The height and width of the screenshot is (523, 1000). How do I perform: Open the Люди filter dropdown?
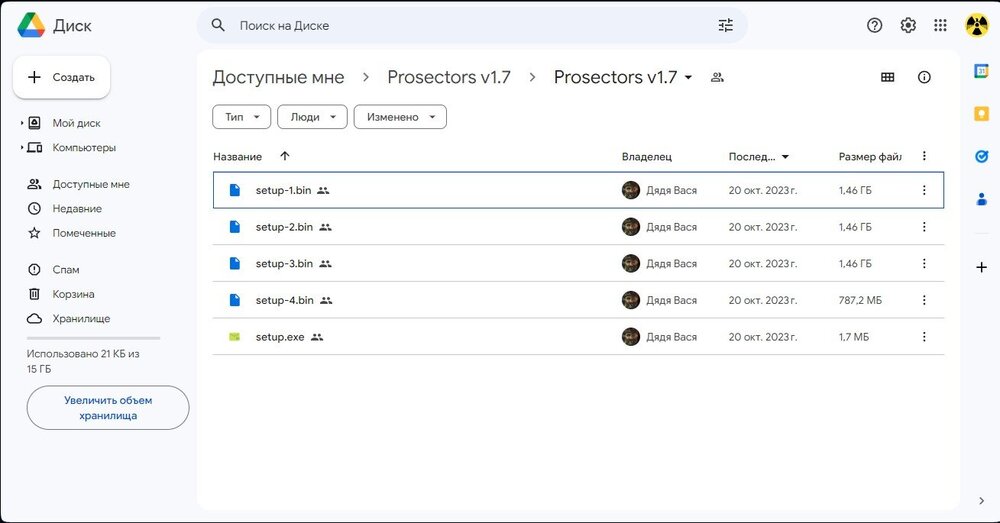pyautogui.click(x=312, y=117)
